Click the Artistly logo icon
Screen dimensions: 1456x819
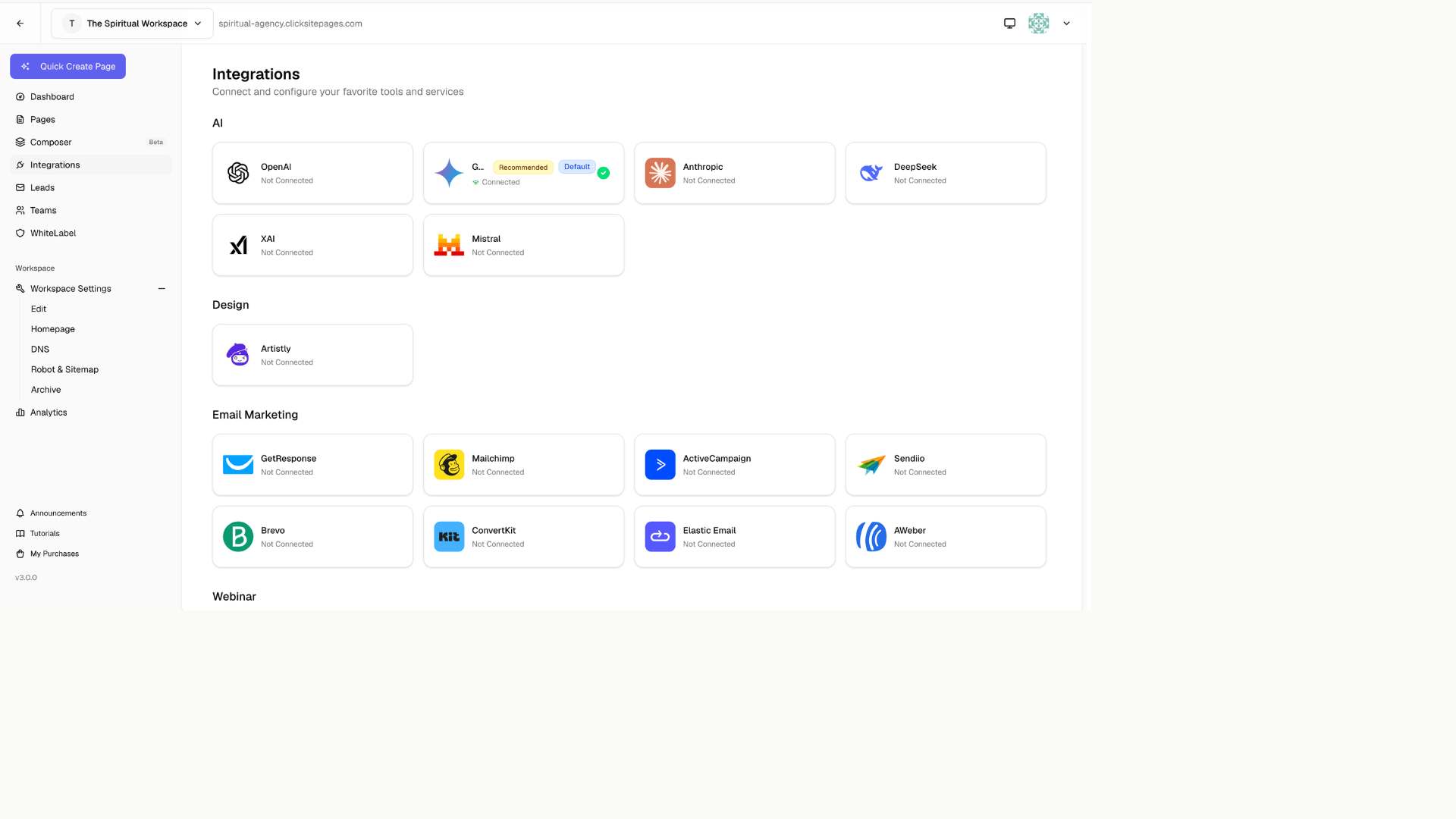coord(238,355)
